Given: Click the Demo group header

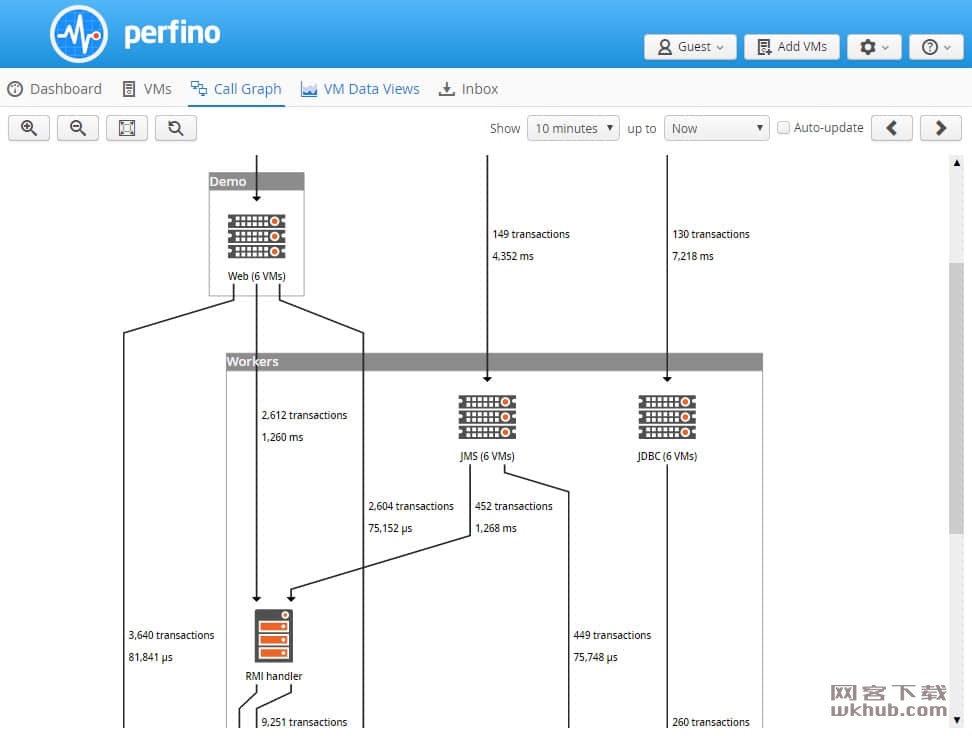Looking at the screenshot, I should tap(257, 181).
